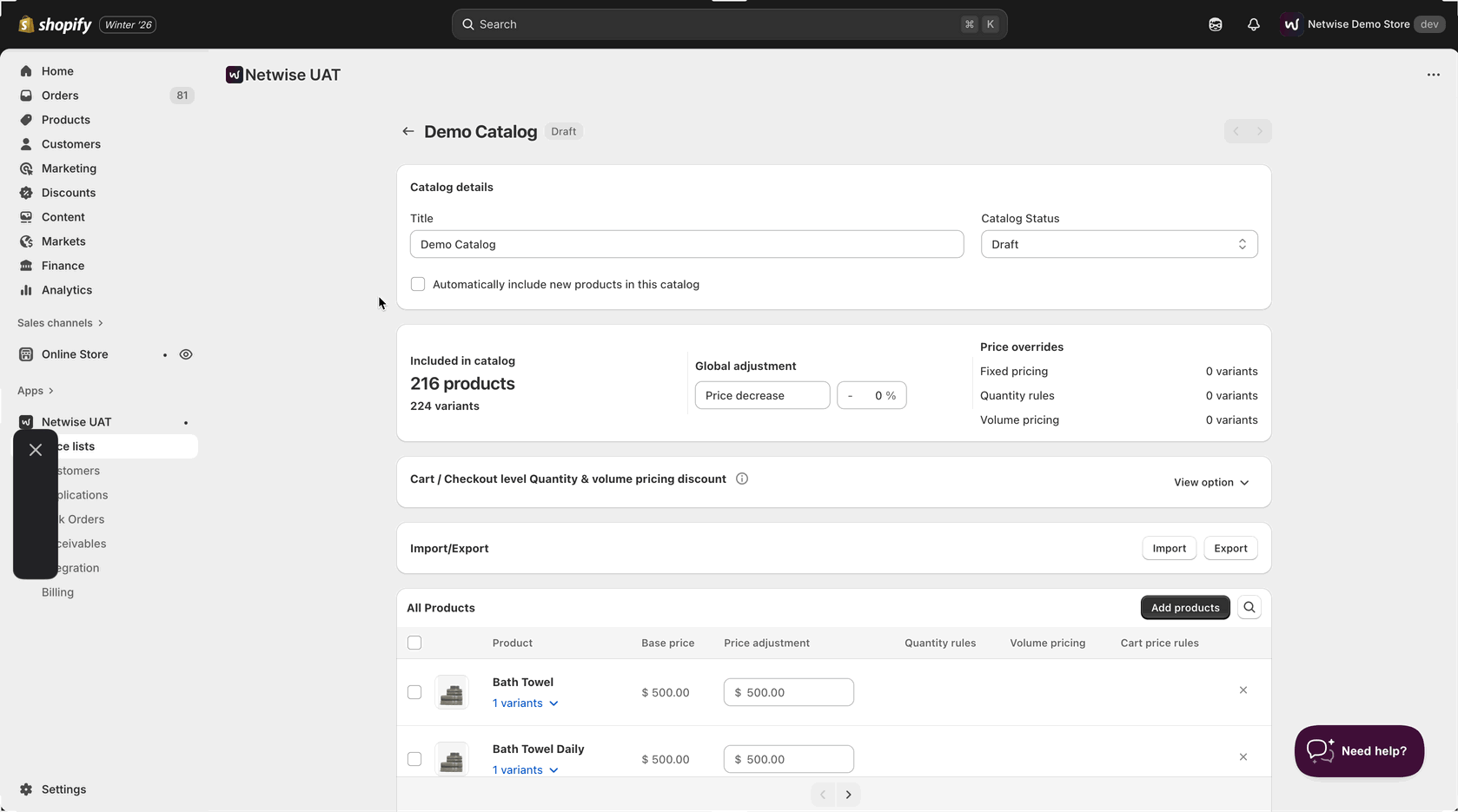Open the Catalog Status dropdown
This screenshot has width=1458, height=812.
(1118, 244)
